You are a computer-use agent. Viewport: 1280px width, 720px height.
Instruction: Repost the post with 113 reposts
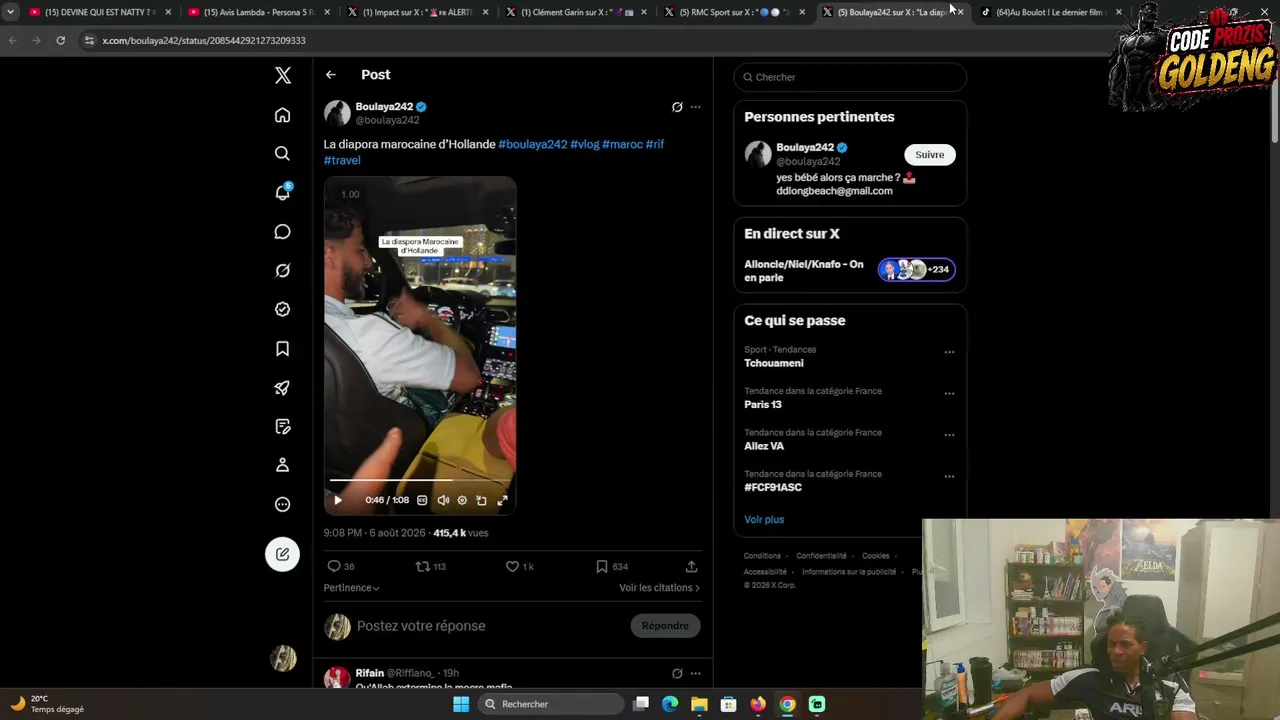423,566
